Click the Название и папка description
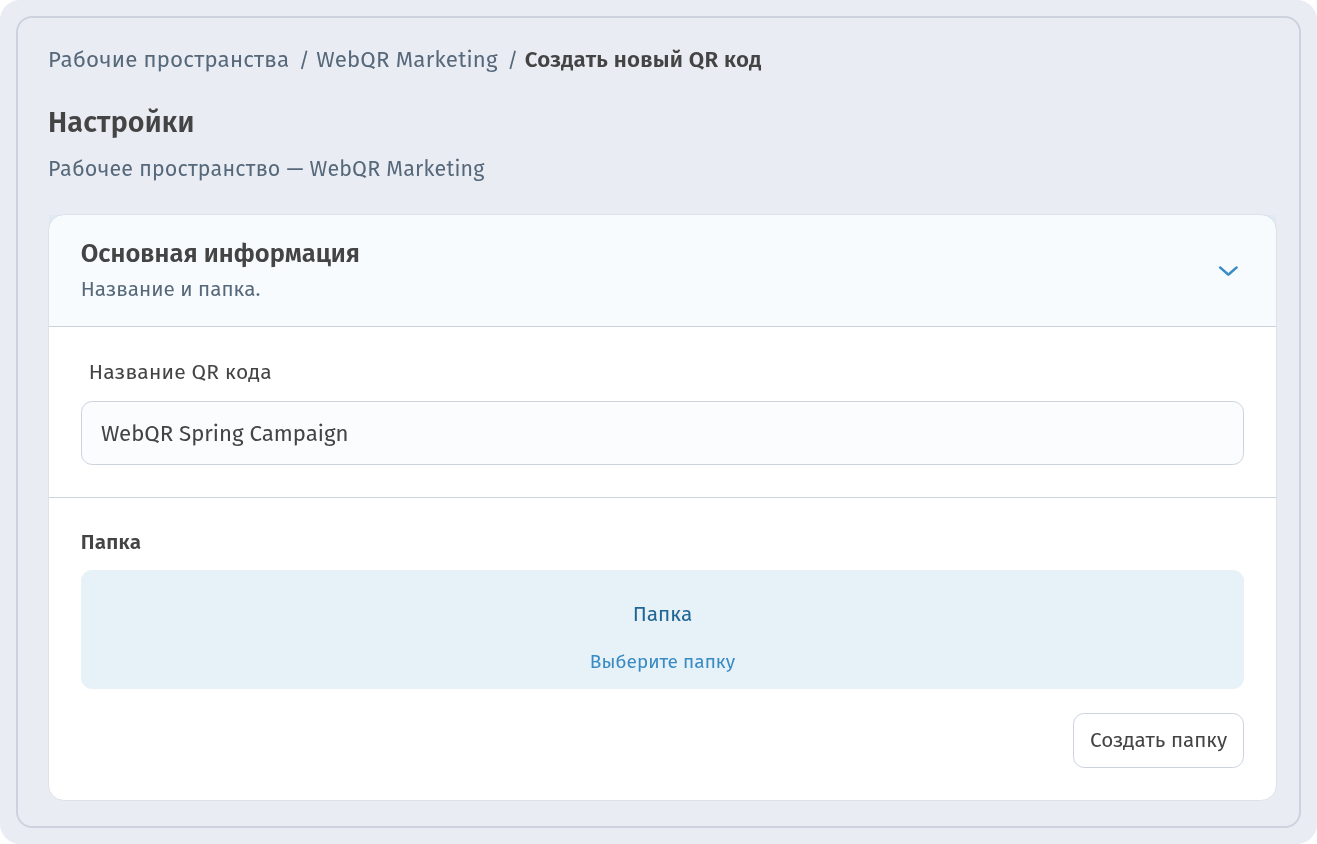The height and width of the screenshot is (844, 1317). click(x=171, y=290)
